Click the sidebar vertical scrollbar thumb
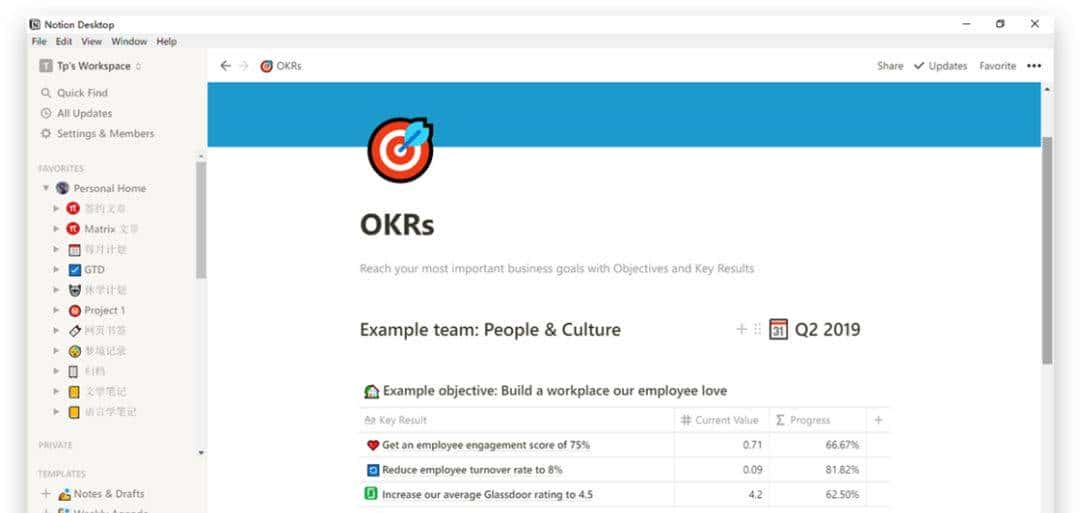 [x=200, y=220]
